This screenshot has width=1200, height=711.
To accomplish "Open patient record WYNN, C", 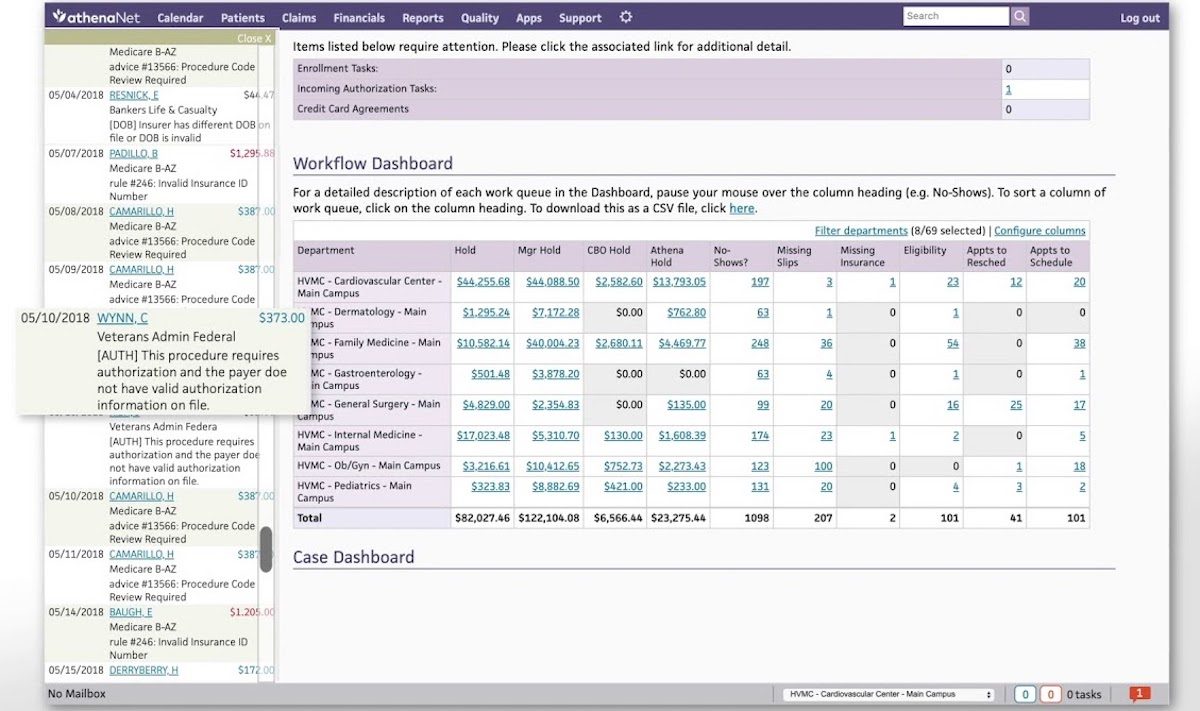I will click(x=120, y=318).
